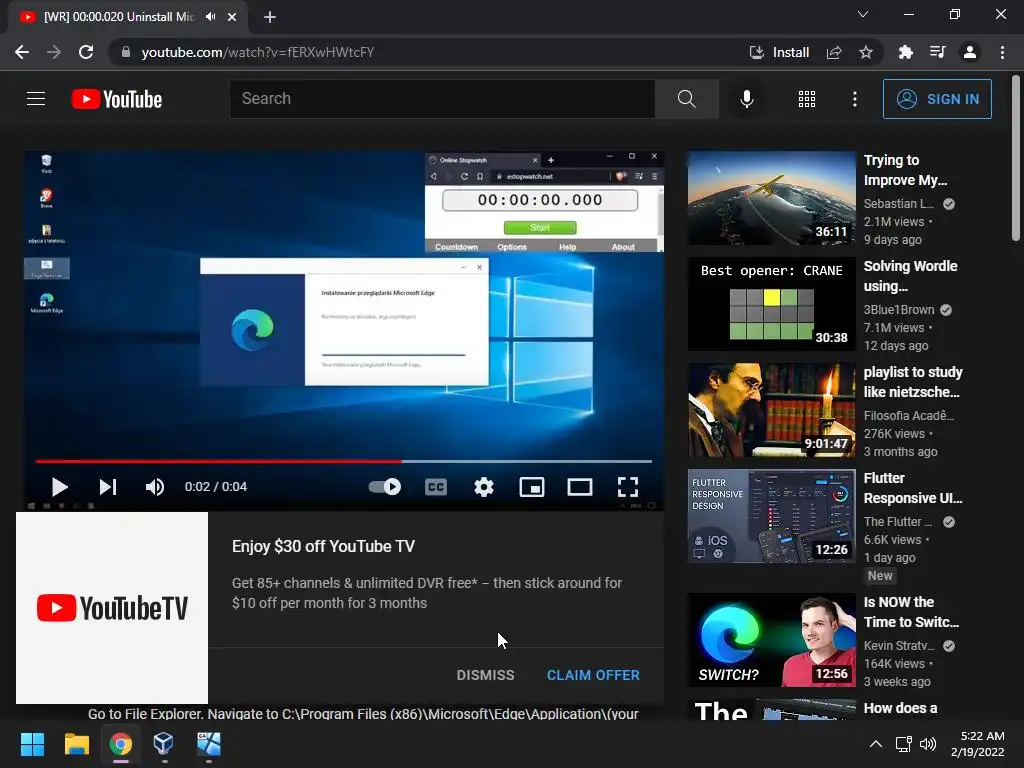Screen dimensions: 1024x768
Task: Open the 'Trying to Improve My...' video thumbnail
Action: 771,199
